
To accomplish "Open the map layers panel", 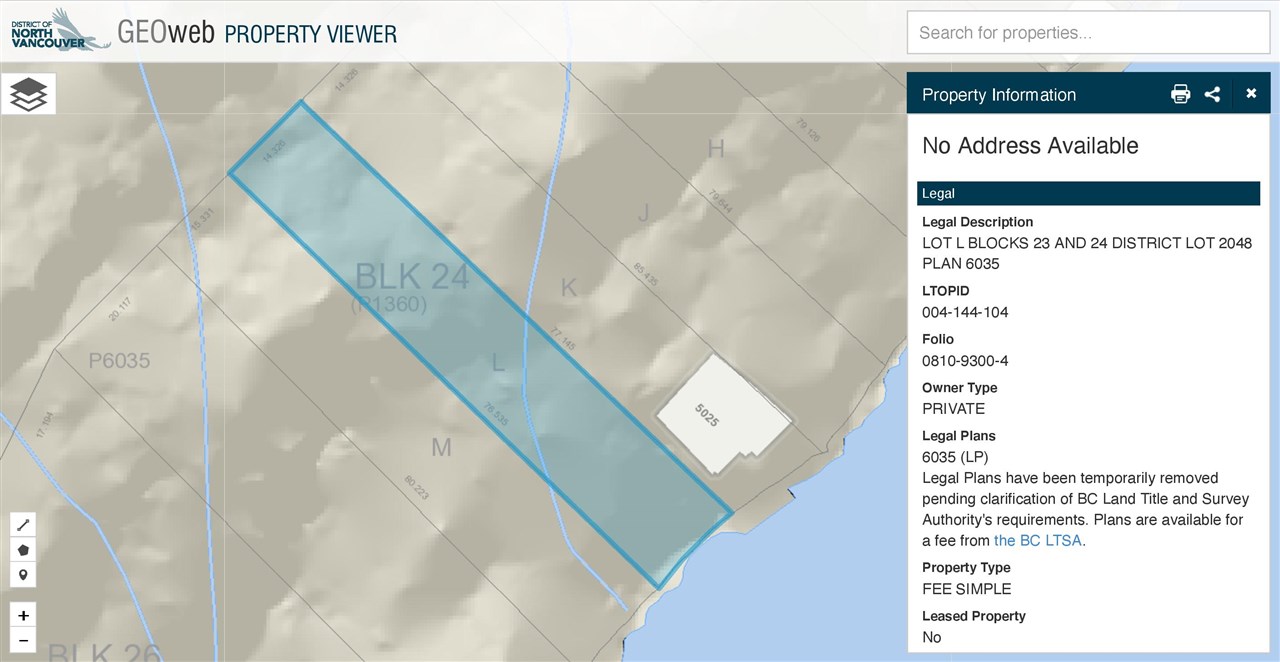I will pyautogui.click(x=28, y=94).
